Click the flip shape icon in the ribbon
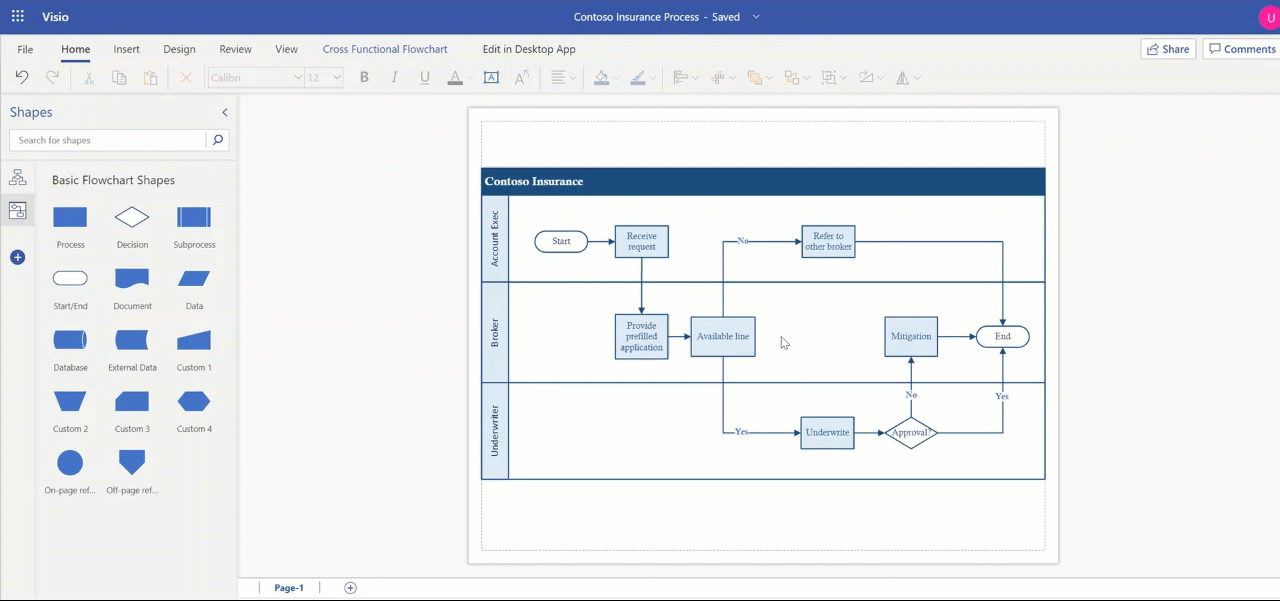 click(x=902, y=77)
